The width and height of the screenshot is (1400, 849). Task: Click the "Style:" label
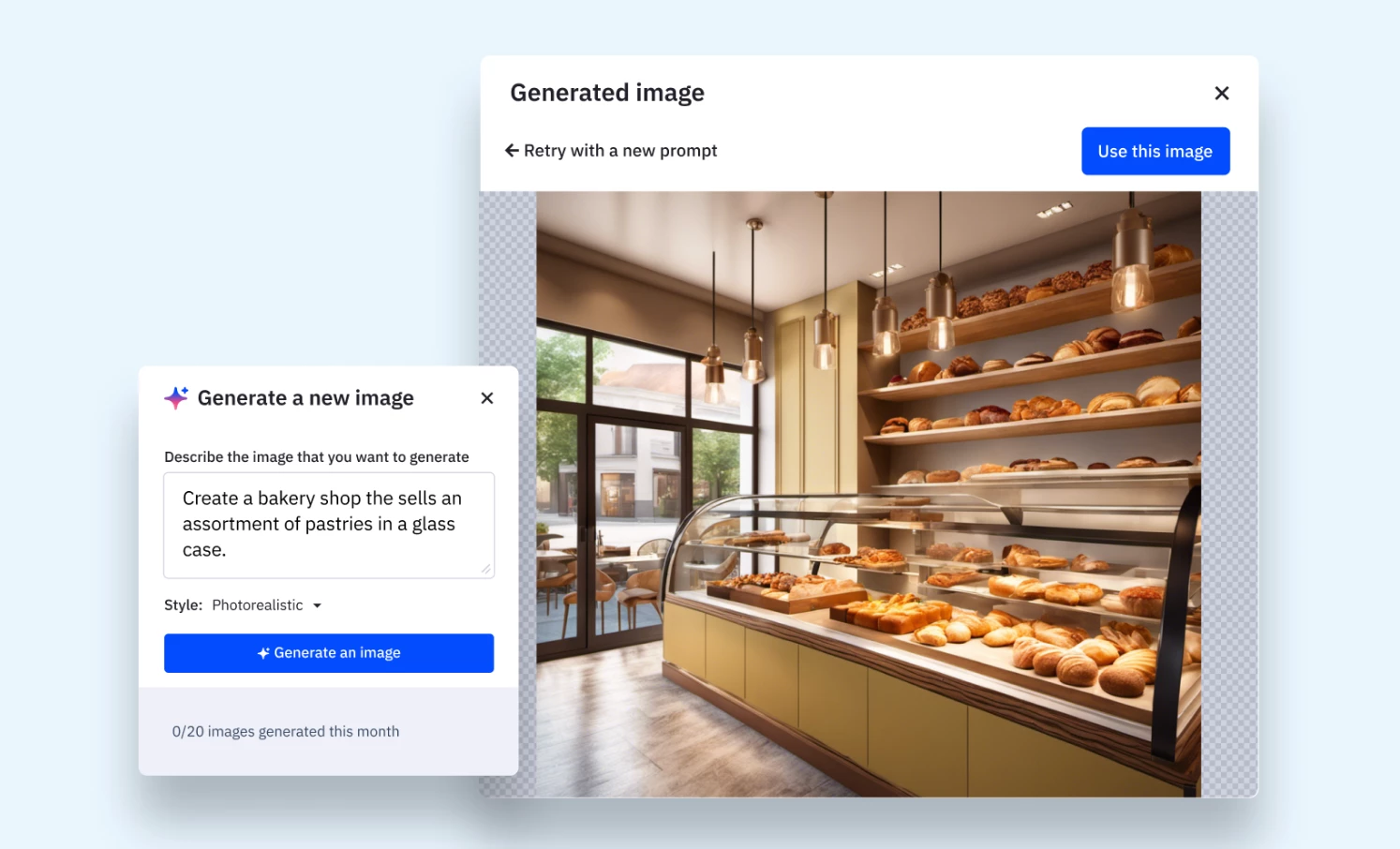[x=184, y=604]
